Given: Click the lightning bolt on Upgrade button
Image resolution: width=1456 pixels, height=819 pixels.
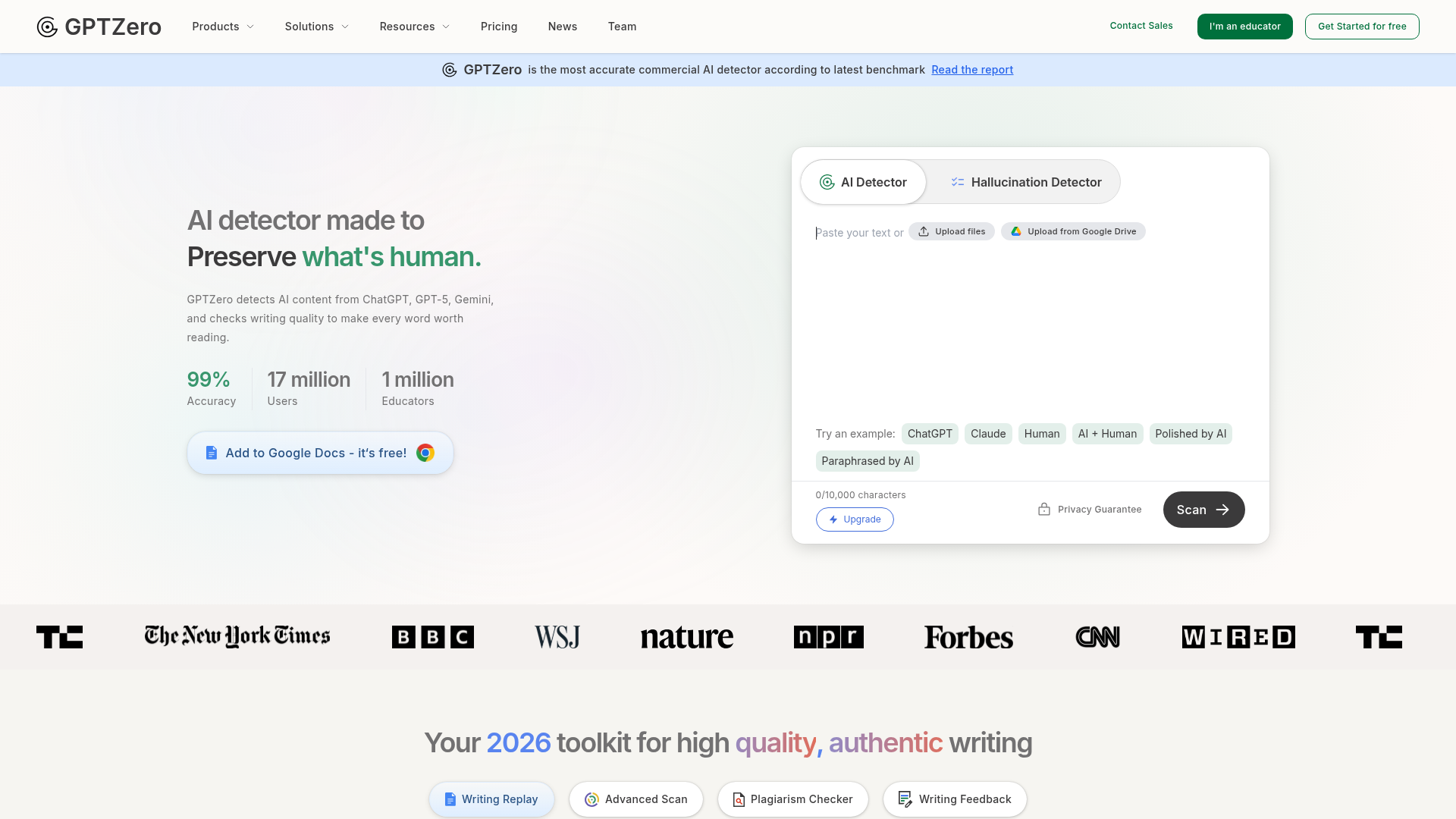Looking at the screenshot, I should (833, 519).
